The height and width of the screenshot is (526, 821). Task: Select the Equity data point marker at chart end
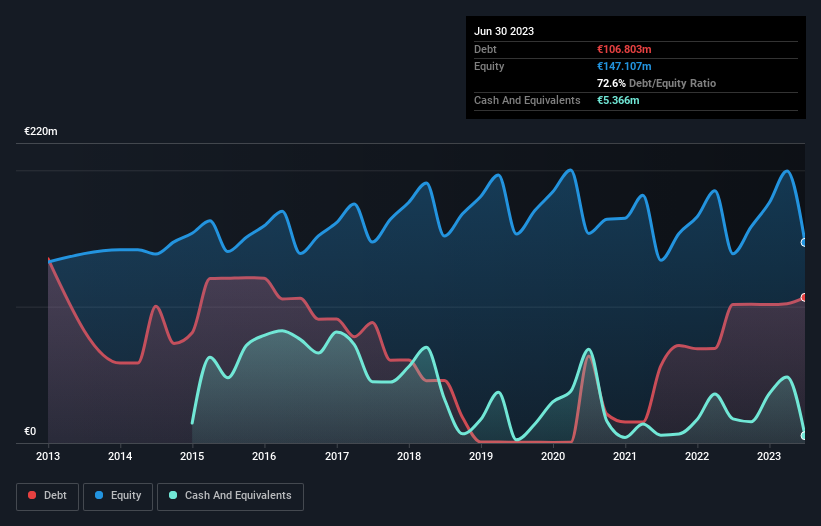pyautogui.click(x=804, y=242)
